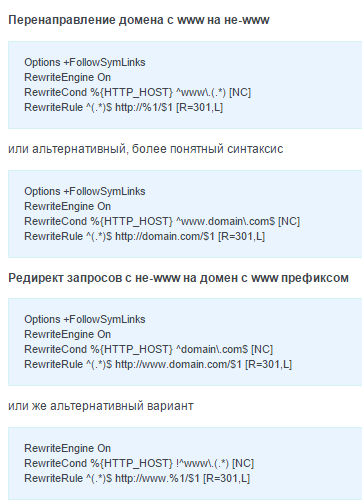Click [NC] flag in the last code block

point(243,463)
